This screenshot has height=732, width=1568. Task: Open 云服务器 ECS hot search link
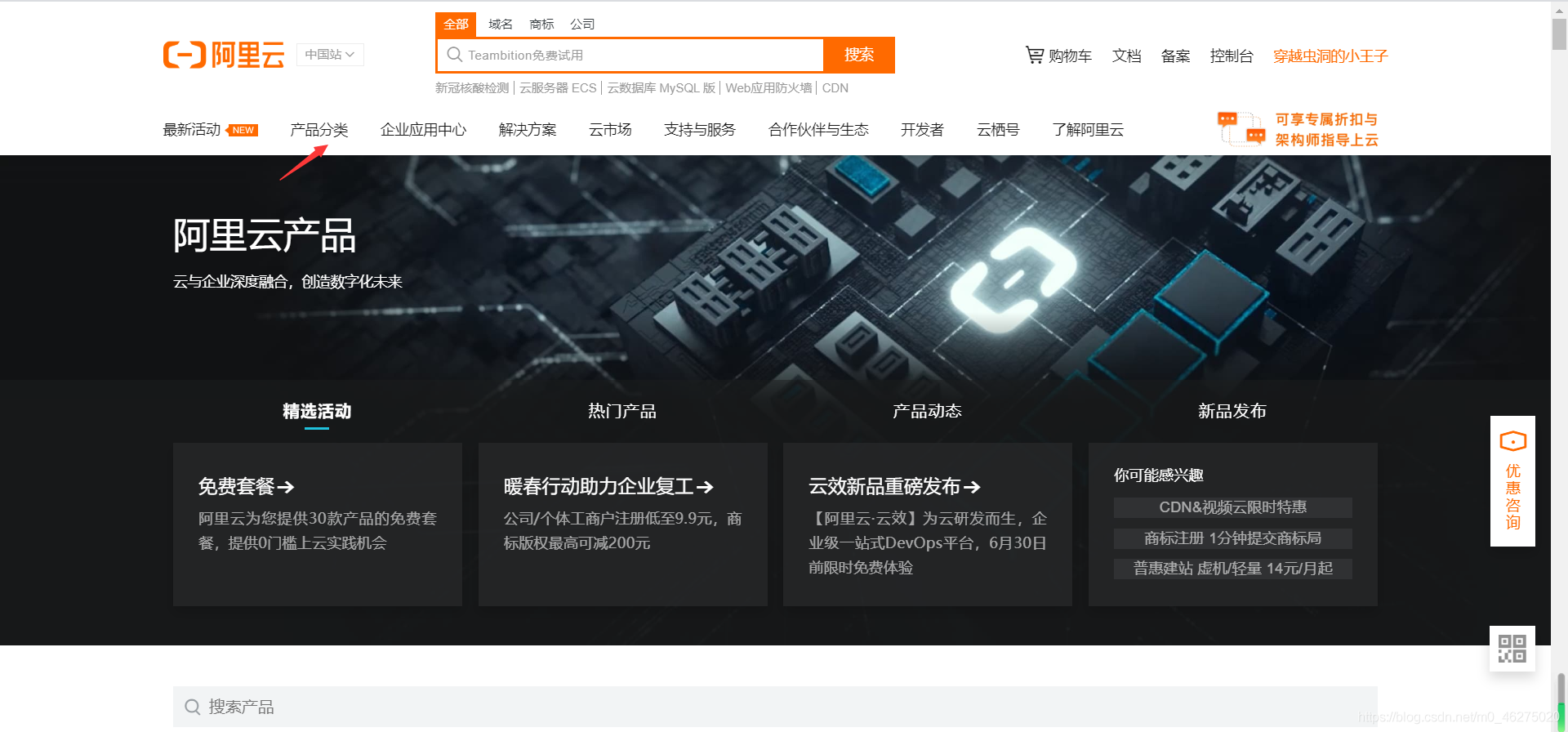[559, 88]
